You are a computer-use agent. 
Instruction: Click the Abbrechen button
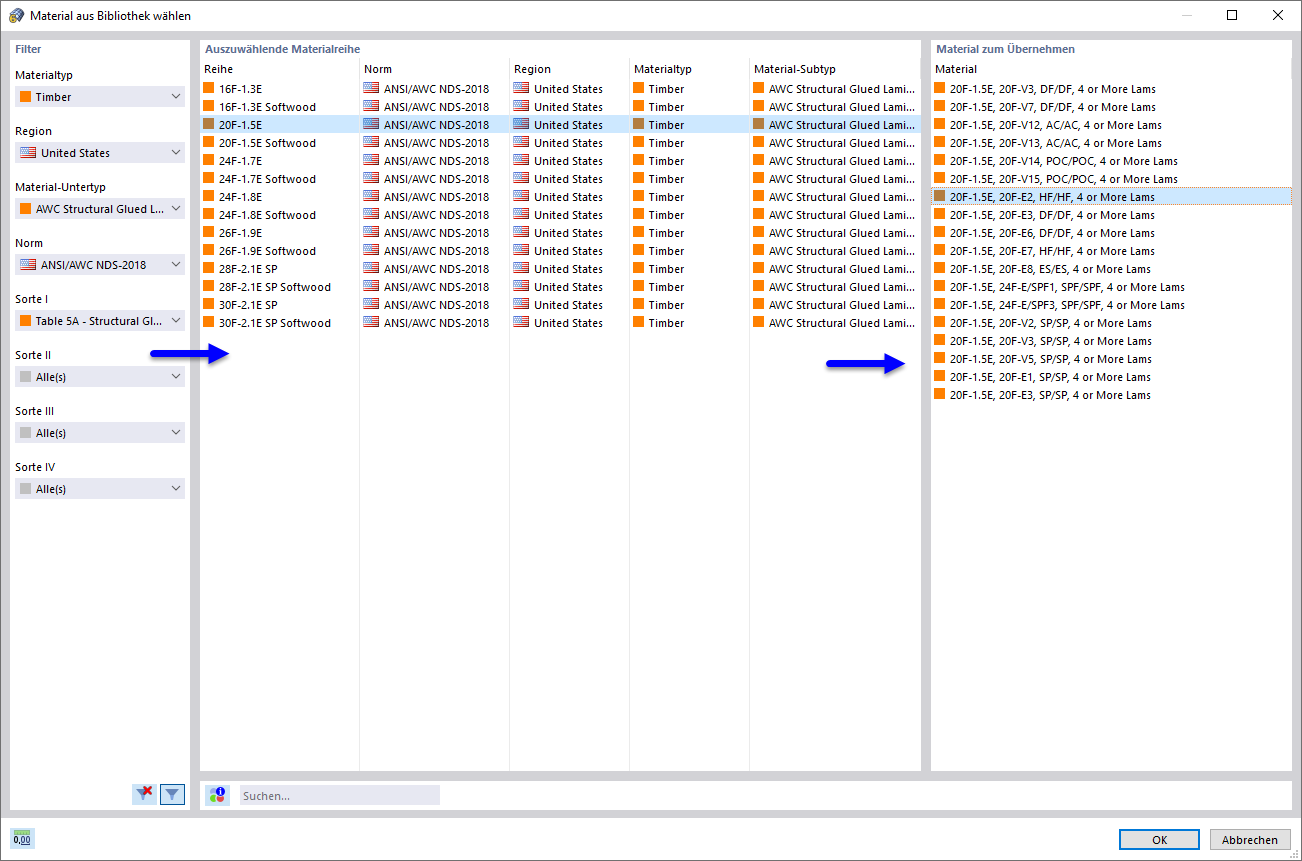1249,840
